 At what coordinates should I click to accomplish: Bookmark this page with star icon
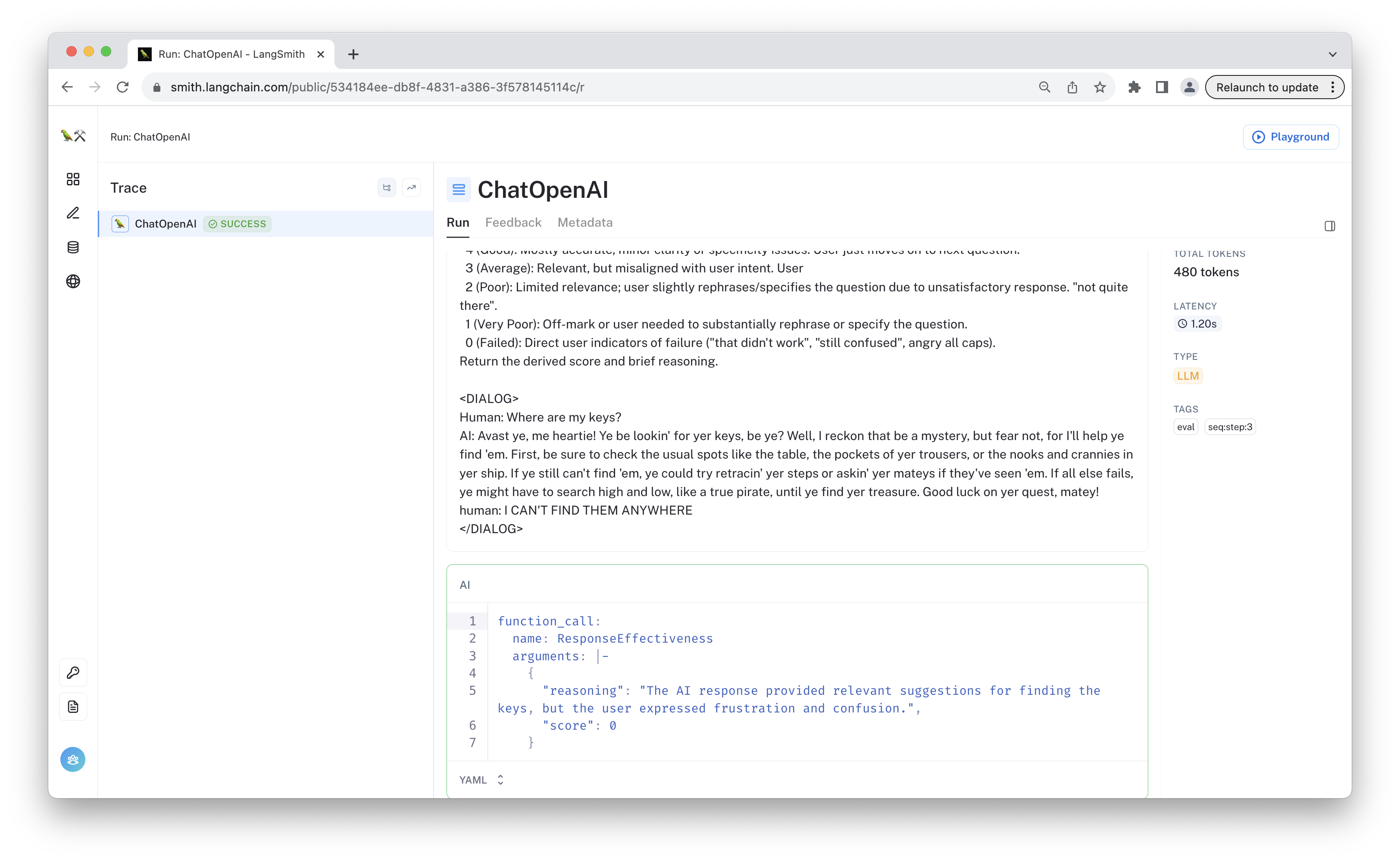[x=1100, y=87]
